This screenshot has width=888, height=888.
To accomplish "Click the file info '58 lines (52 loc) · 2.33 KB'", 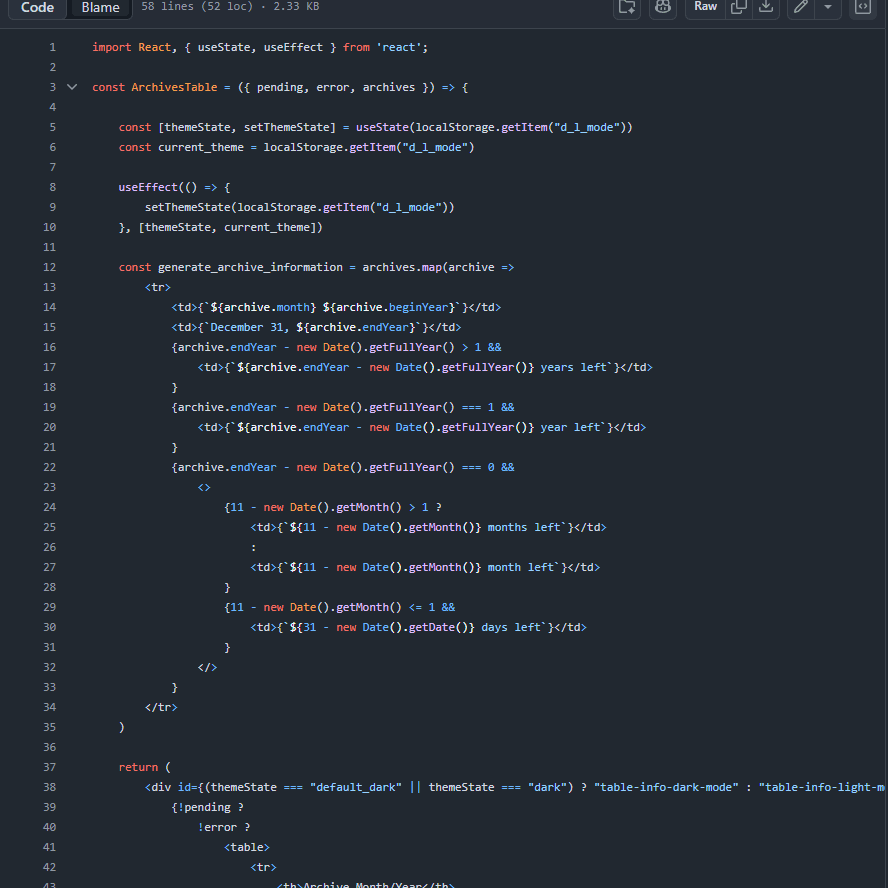I will pyautogui.click(x=230, y=7).
